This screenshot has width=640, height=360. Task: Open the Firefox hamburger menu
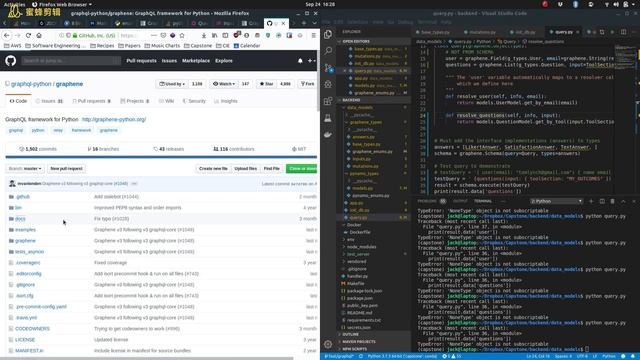tap(313, 36)
